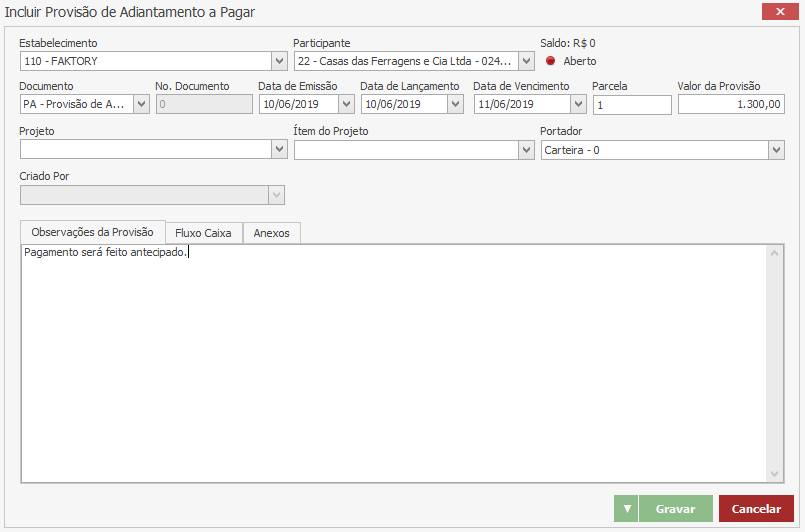Expand the Projeto dropdown
The image size is (805, 532).
[x=278, y=149]
